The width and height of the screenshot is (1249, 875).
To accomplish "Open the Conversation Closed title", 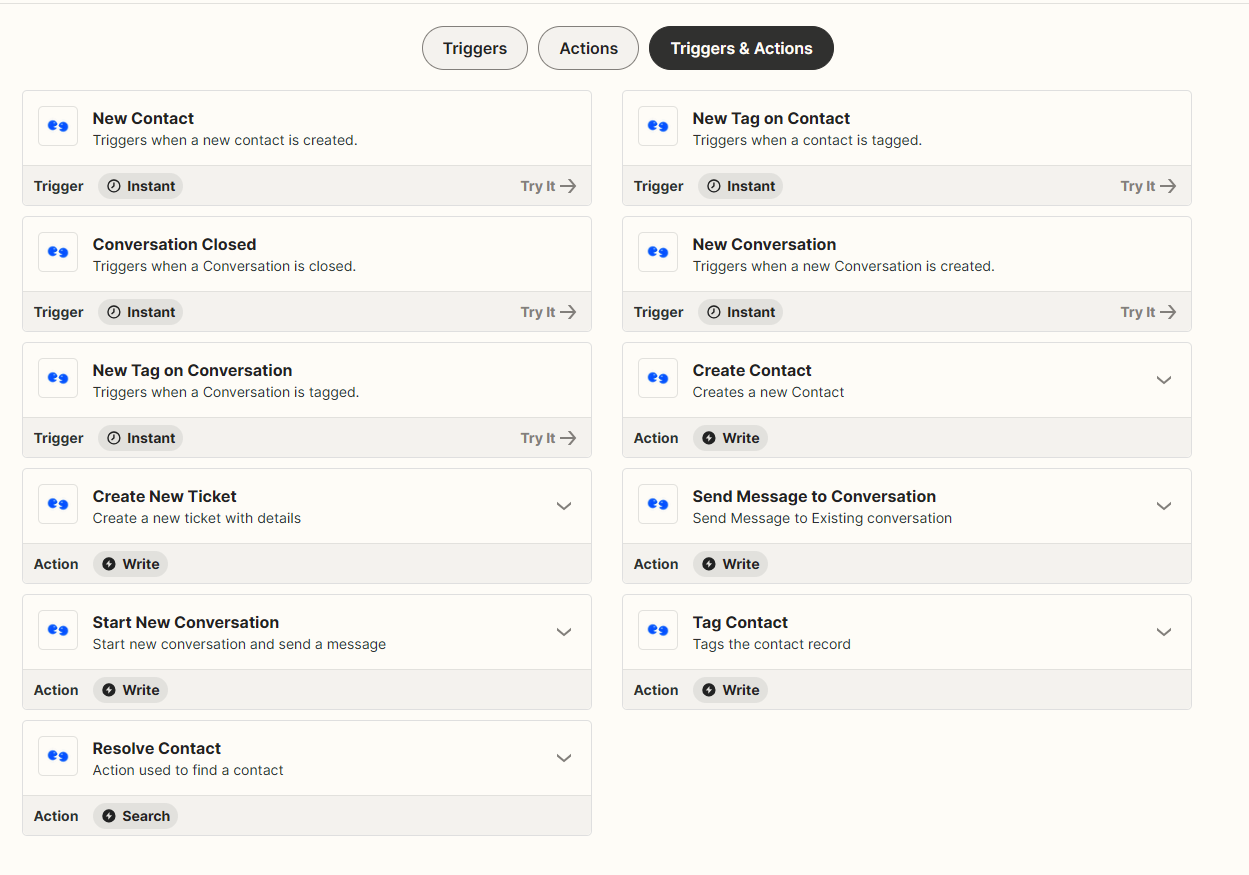I will [174, 244].
